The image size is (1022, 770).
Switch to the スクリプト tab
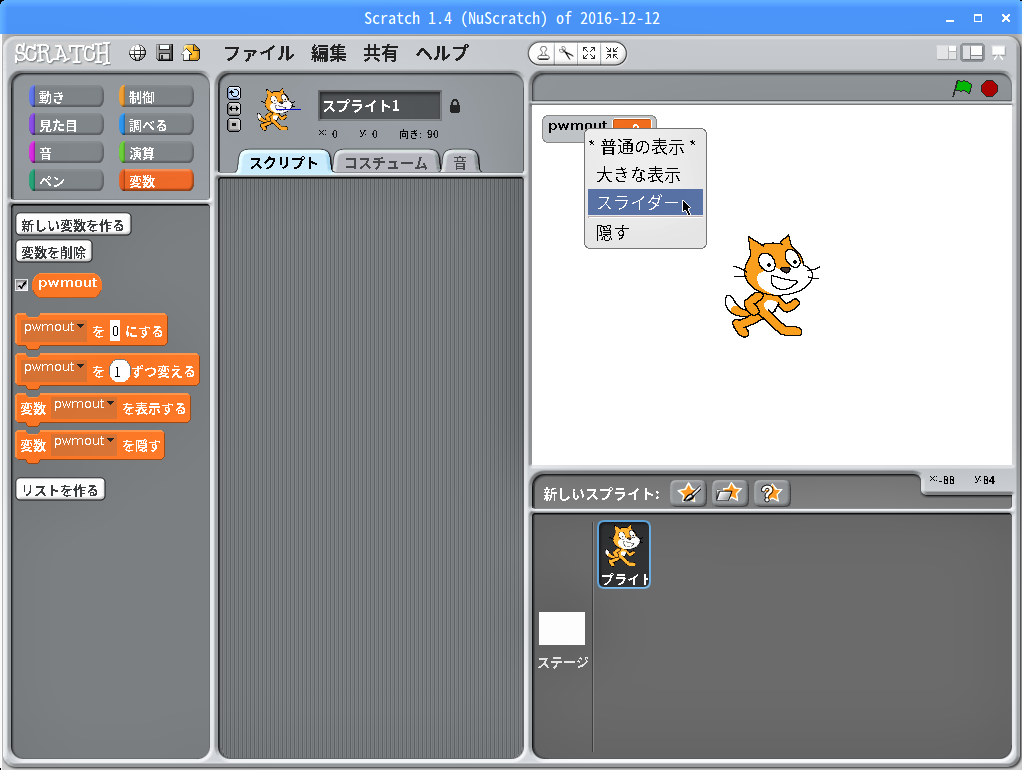[x=284, y=162]
